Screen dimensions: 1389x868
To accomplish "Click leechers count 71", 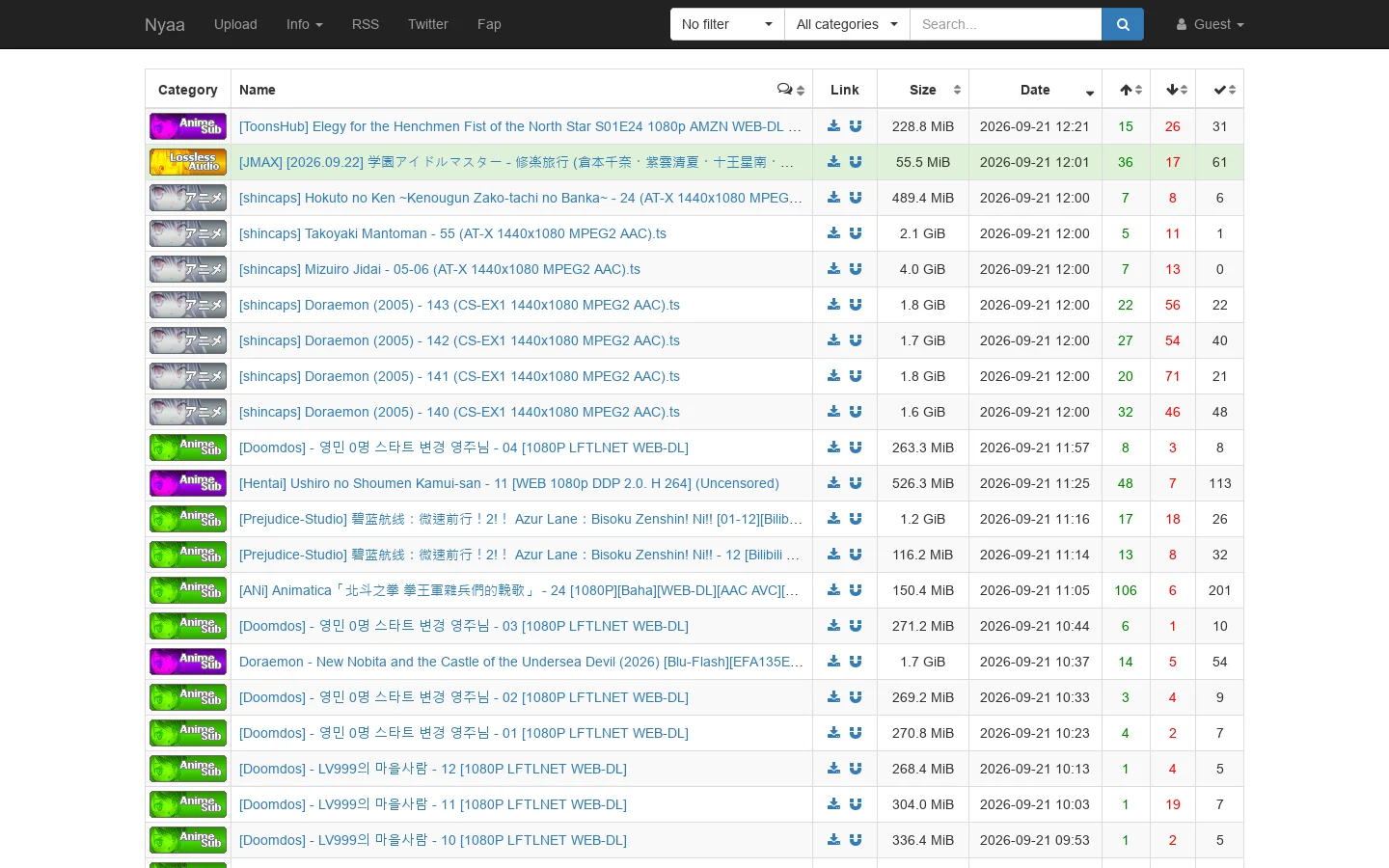I will click(x=1173, y=376).
